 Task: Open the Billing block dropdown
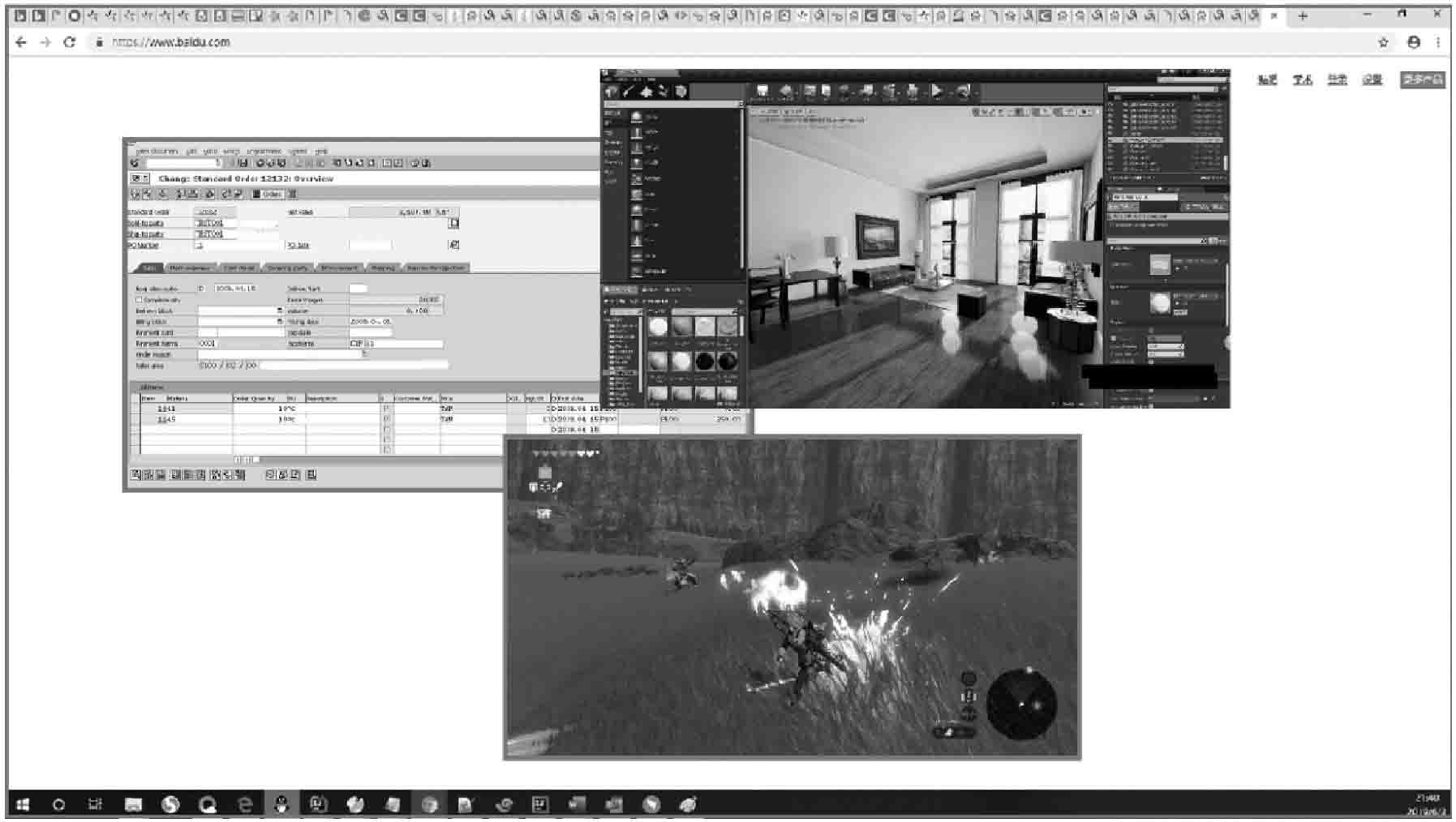[280, 322]
